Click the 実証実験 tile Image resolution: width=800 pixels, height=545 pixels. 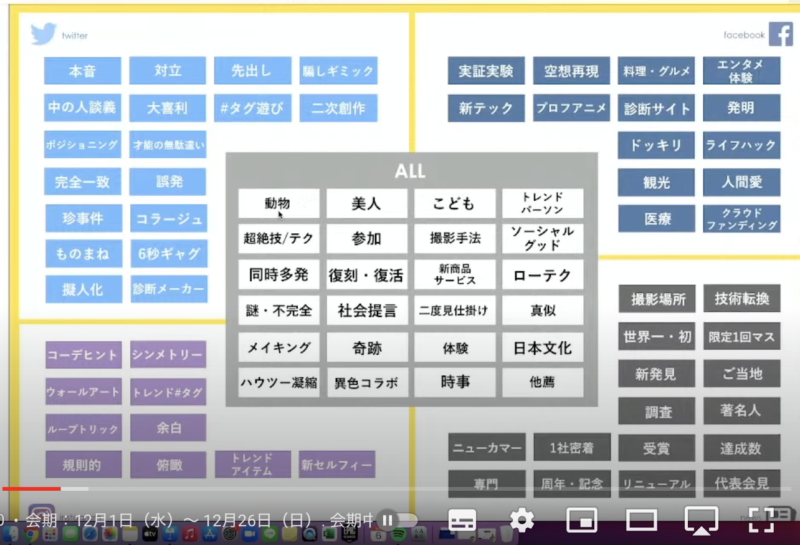point(486,71)
